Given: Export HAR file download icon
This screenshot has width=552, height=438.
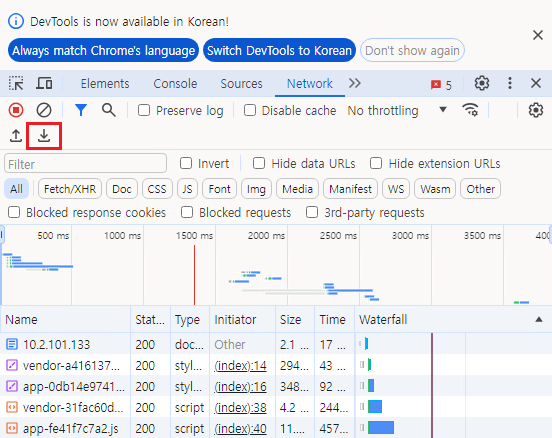Looking at the screenshot, I should (x=44, y=136).
